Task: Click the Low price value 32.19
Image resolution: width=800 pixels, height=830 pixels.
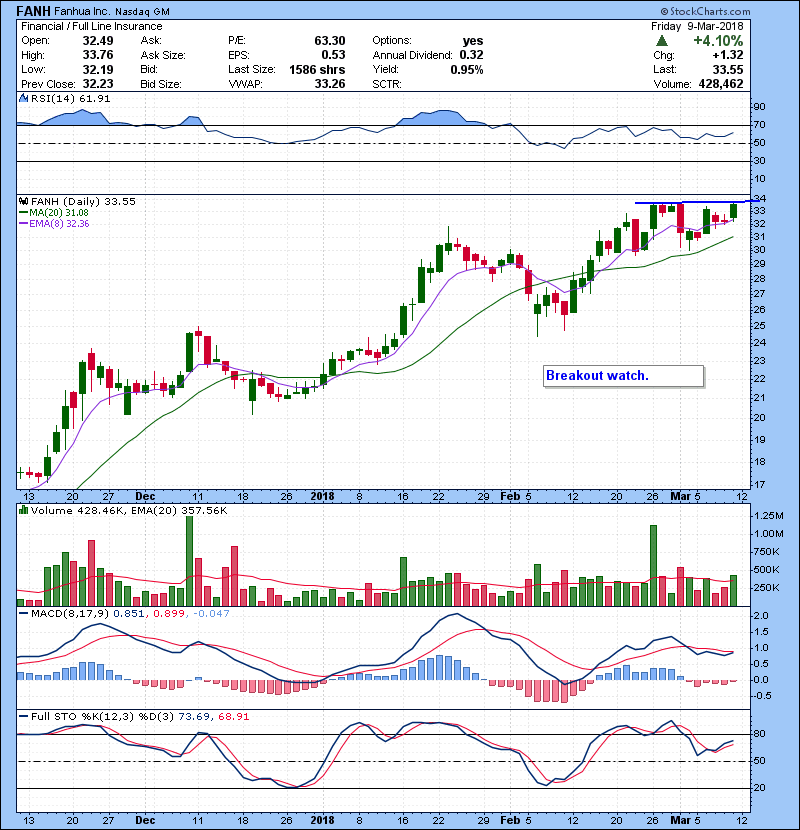Action: (x=97, y=69)
